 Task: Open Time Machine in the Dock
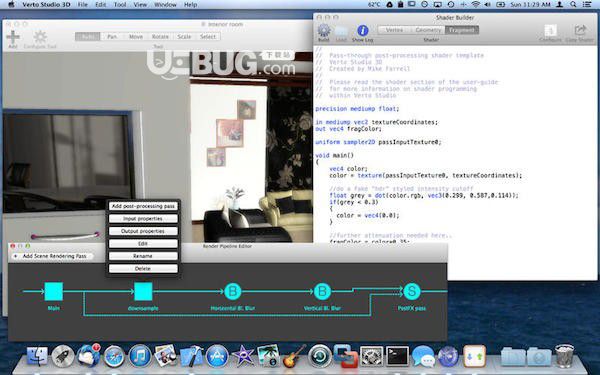click(320, 356)
